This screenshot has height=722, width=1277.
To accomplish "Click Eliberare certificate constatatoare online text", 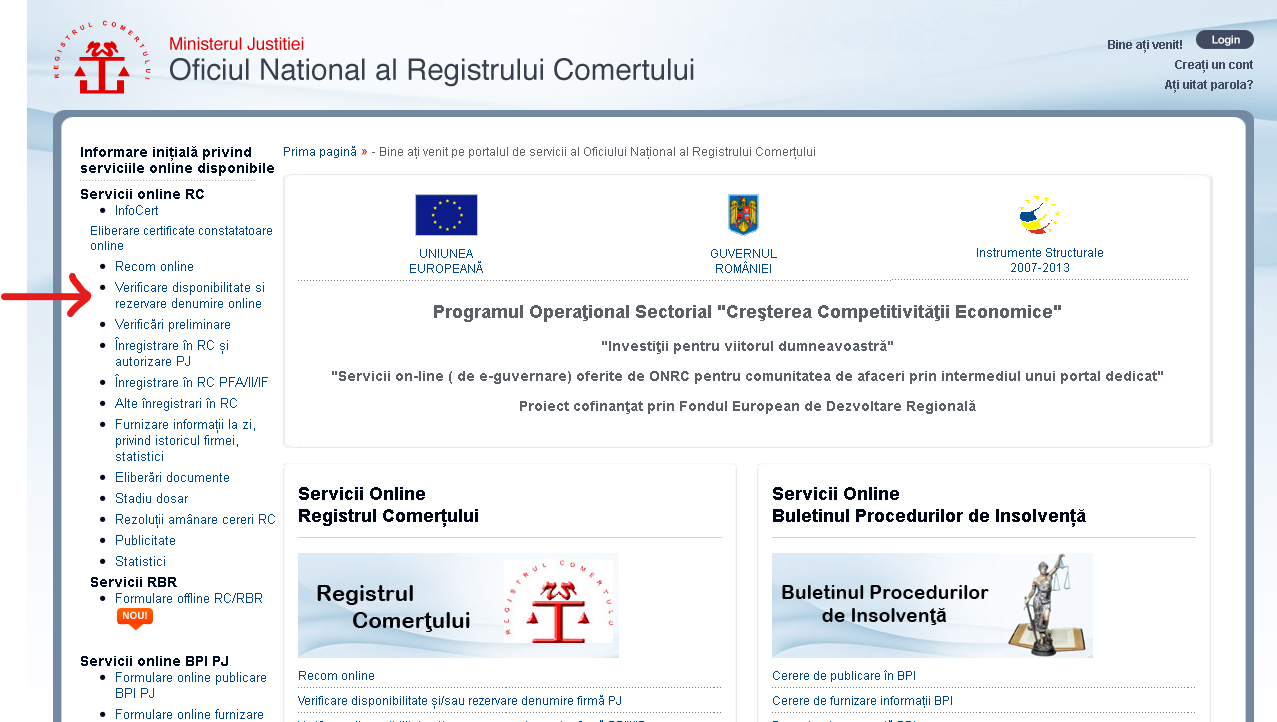I will pos(181,238).
